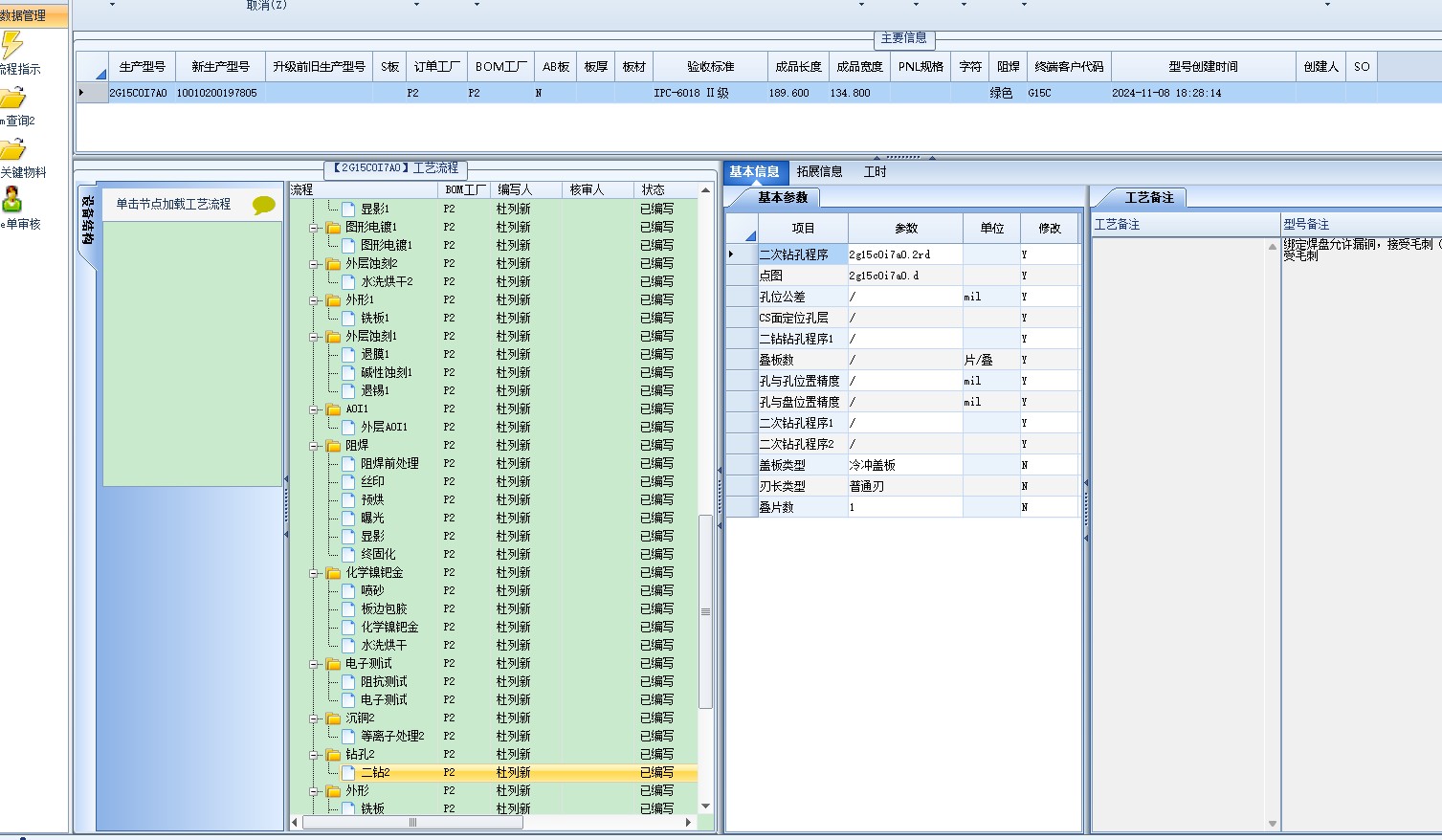Click the flow tree horizontal scrollbar thumb

(x=412, y=822)
